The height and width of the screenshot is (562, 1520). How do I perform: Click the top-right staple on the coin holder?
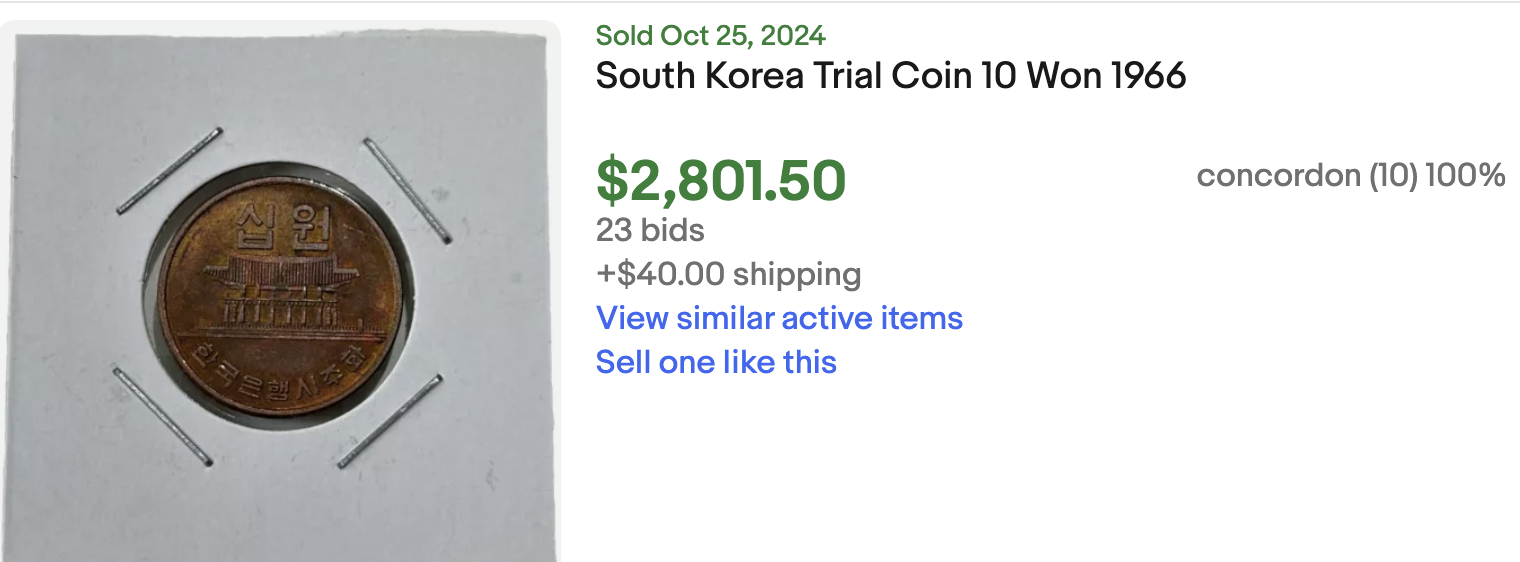click(407, 190)
